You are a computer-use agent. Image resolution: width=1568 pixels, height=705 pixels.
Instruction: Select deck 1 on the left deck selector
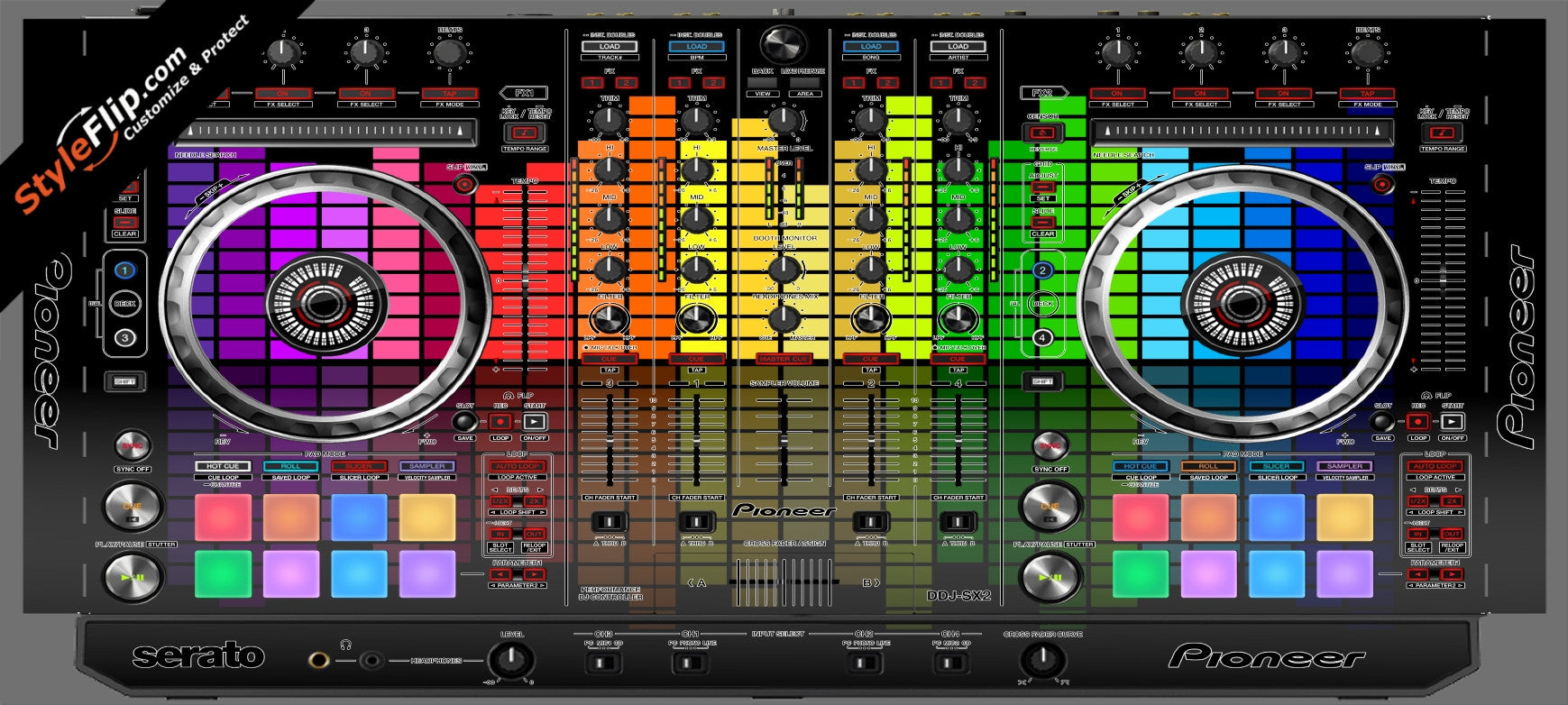[x=125, y=270]
